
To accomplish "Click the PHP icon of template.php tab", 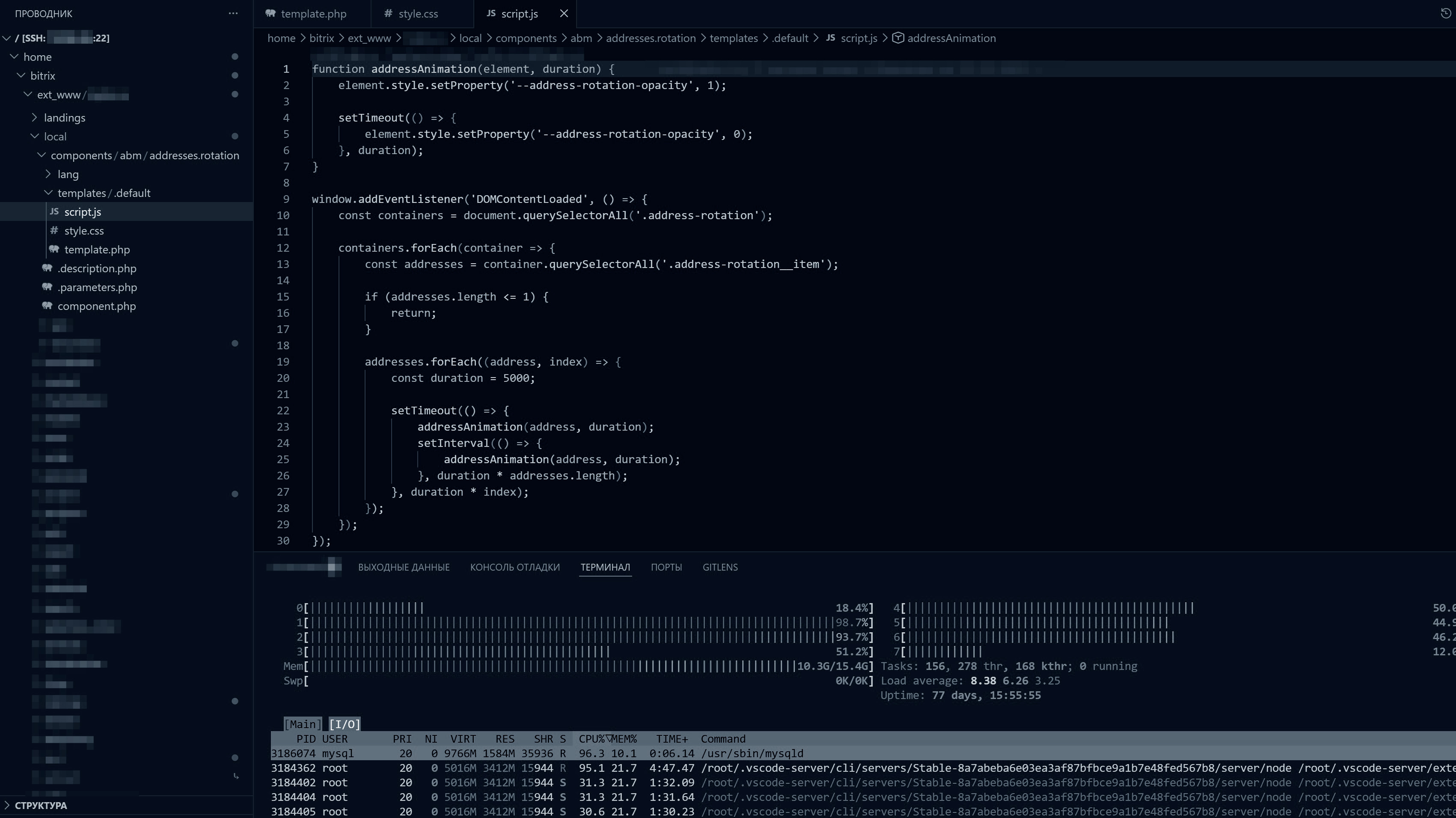I will pyautogui.click(x=271, y=14).
